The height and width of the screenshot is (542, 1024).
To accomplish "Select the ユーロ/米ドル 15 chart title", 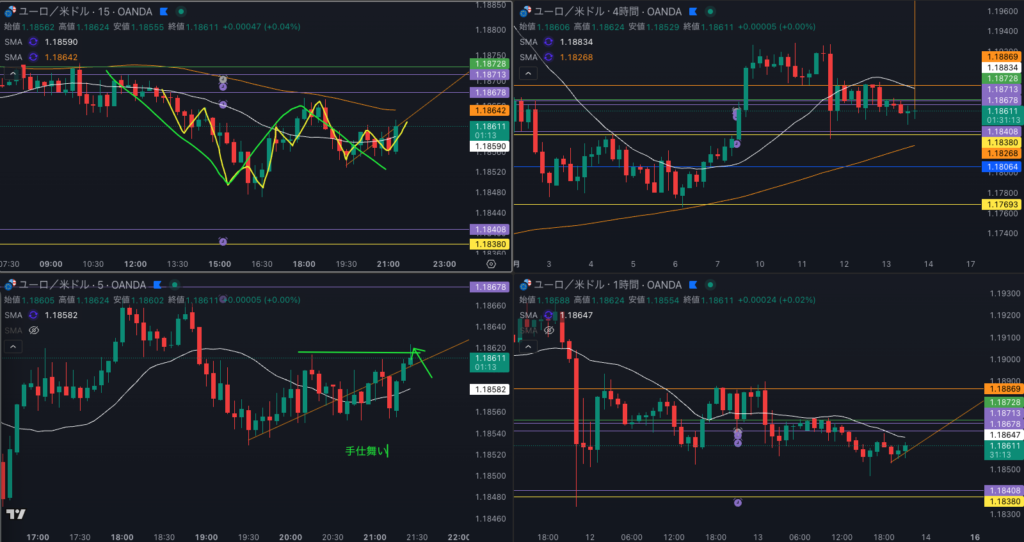I will (80, 12).
